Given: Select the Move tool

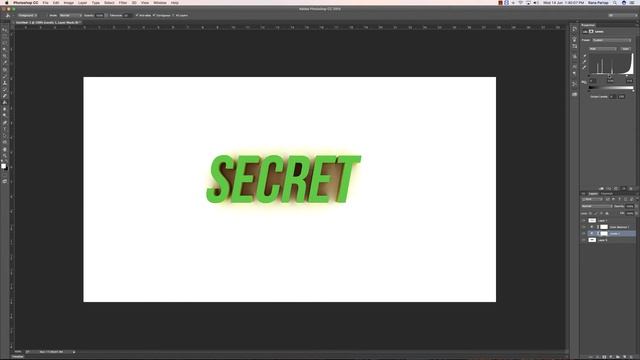Looking at the screenshot, I should tap(5, 30).
